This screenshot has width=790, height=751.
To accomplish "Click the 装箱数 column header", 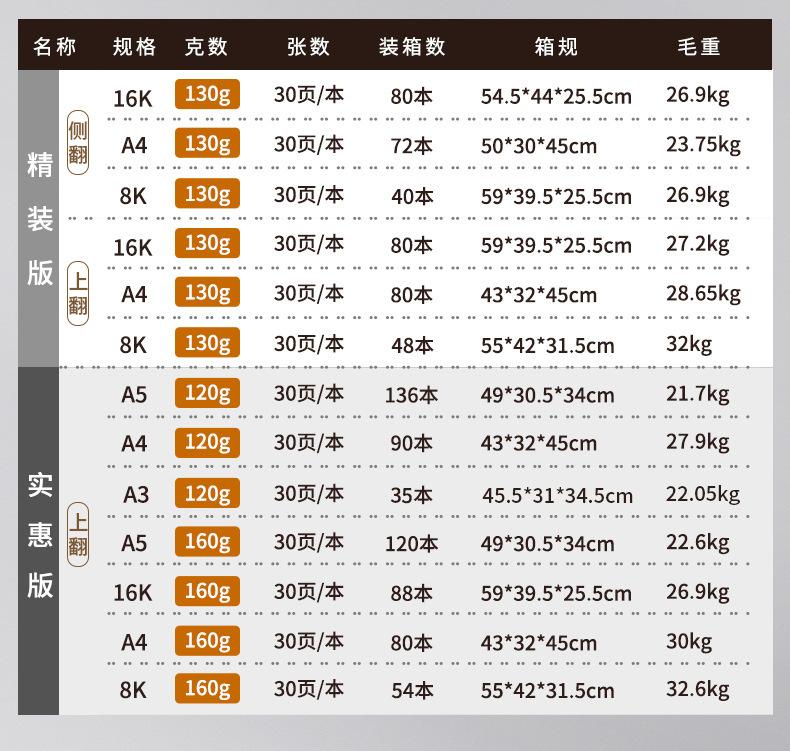I will point(411,47).
